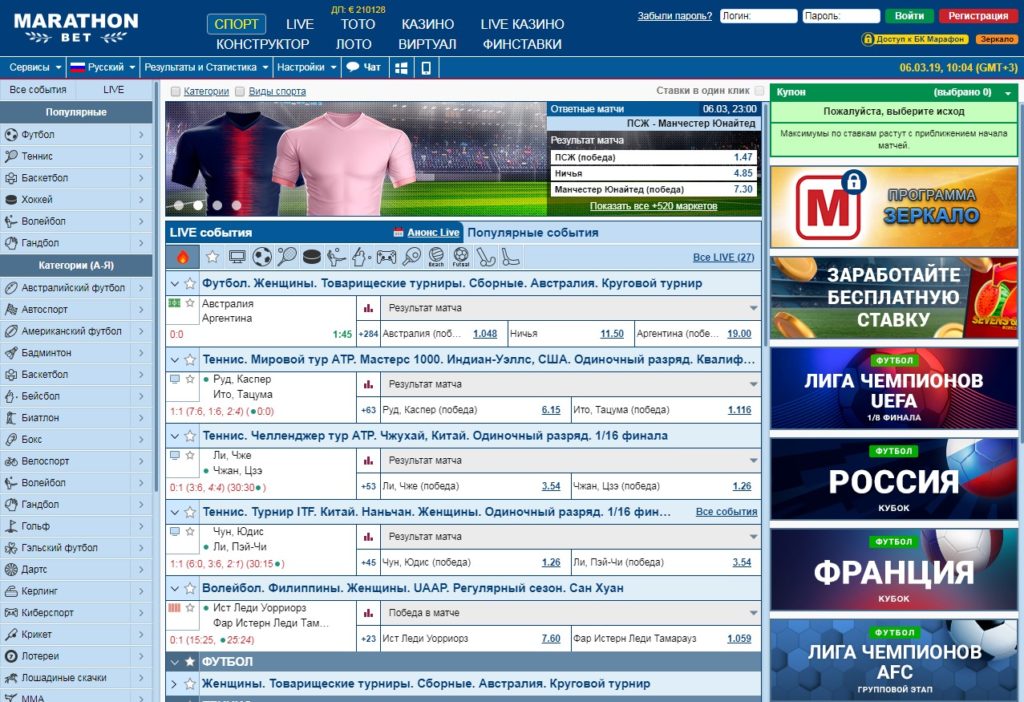Filter live events by the star favorites icon
The image size is (1024, 702).
click(212, 257)
